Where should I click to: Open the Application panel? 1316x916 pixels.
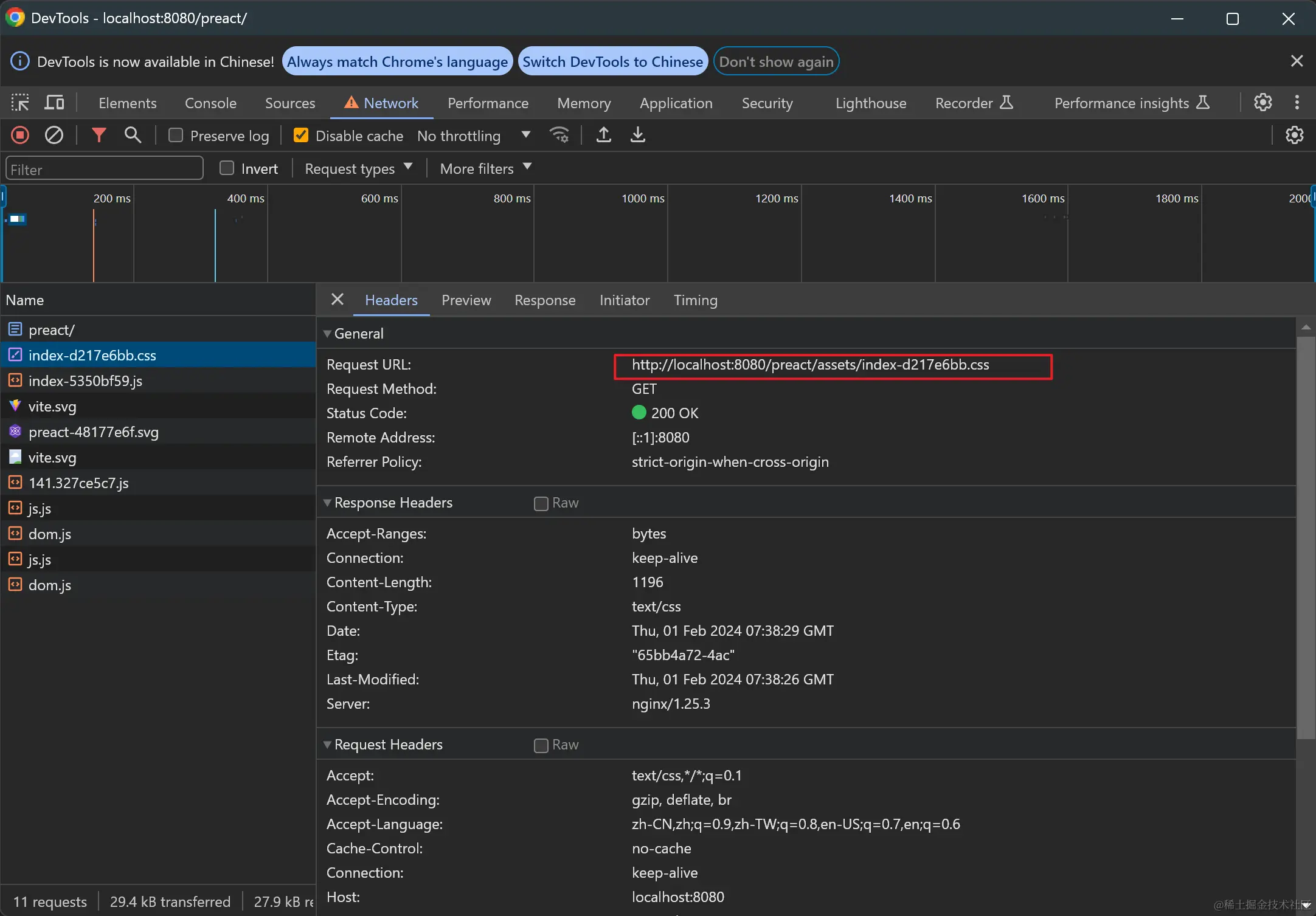point(676,103)
